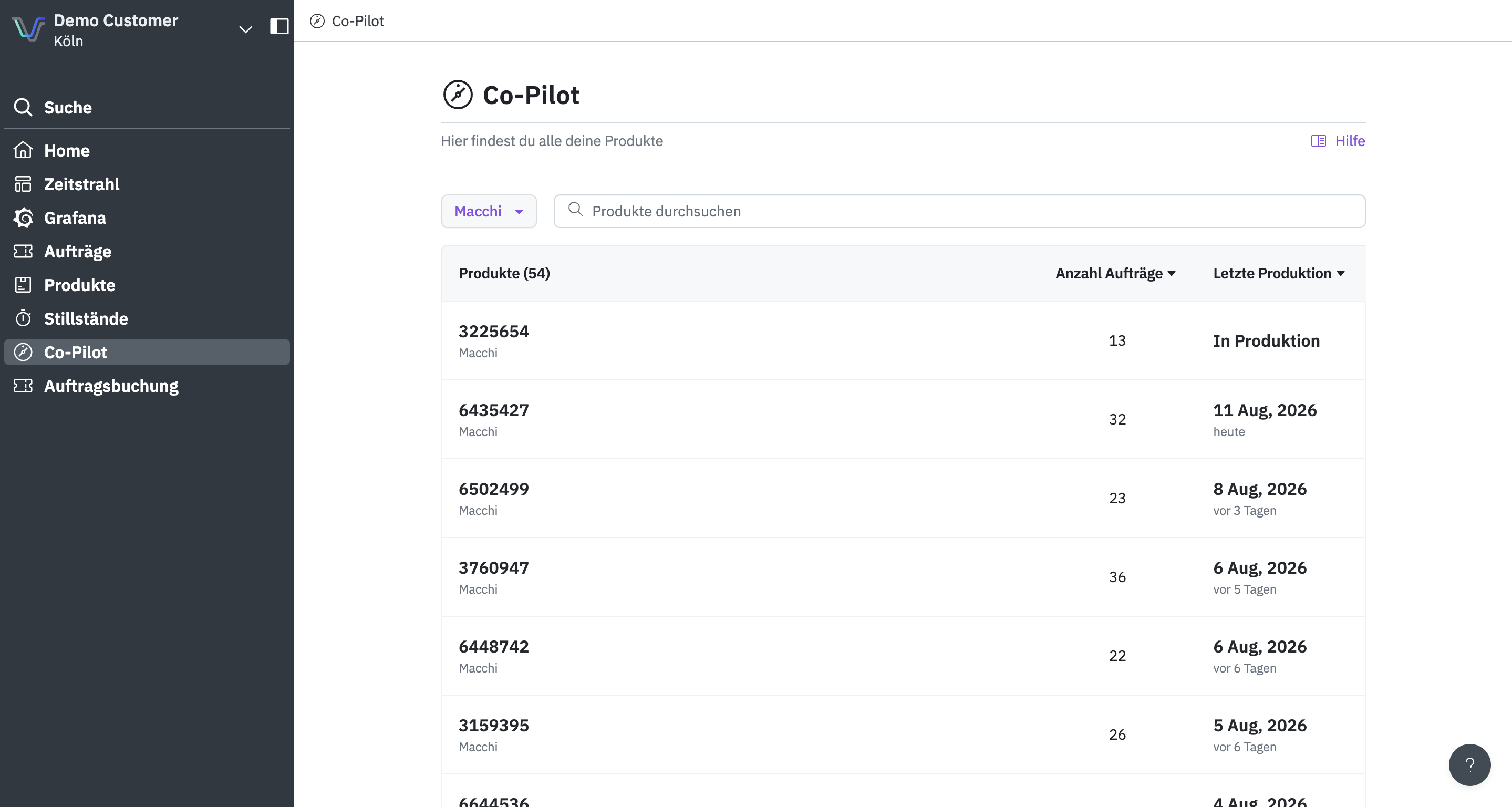Open Zeitstrahl in the sidebar

tap(147, 184)
